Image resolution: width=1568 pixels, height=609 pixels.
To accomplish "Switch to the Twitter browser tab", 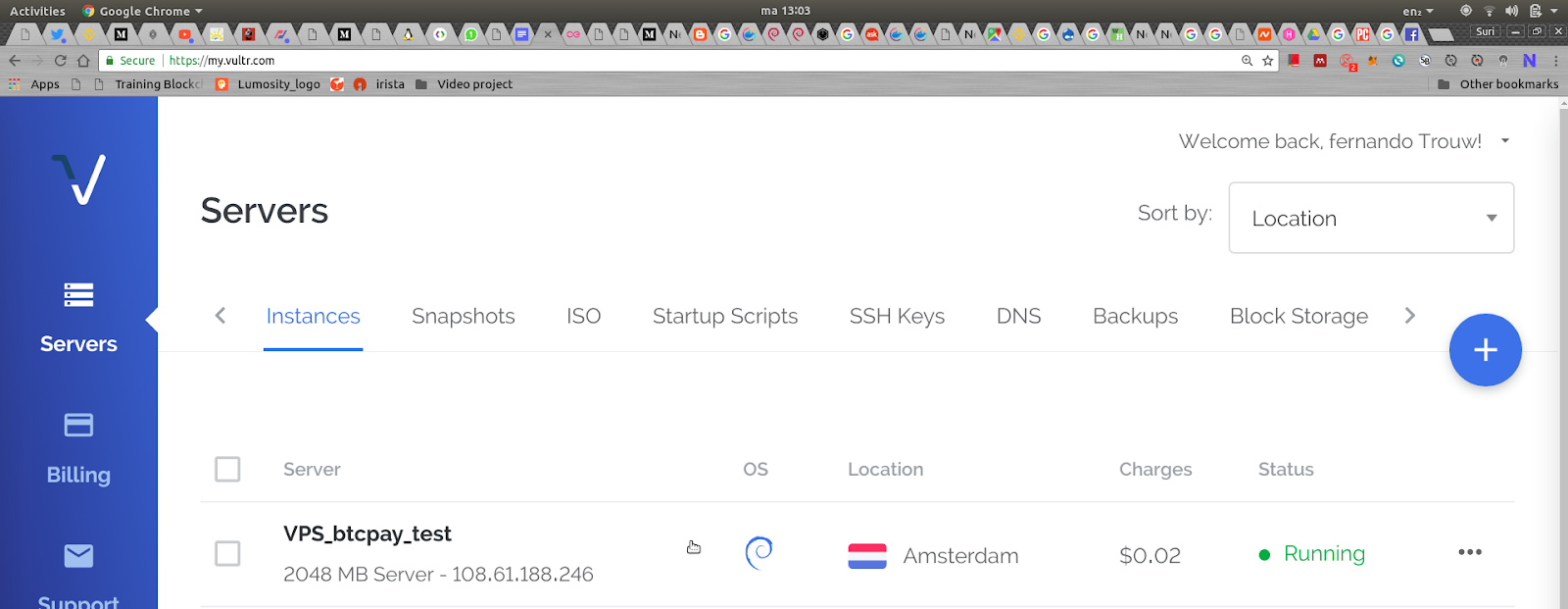I will 57,34.
